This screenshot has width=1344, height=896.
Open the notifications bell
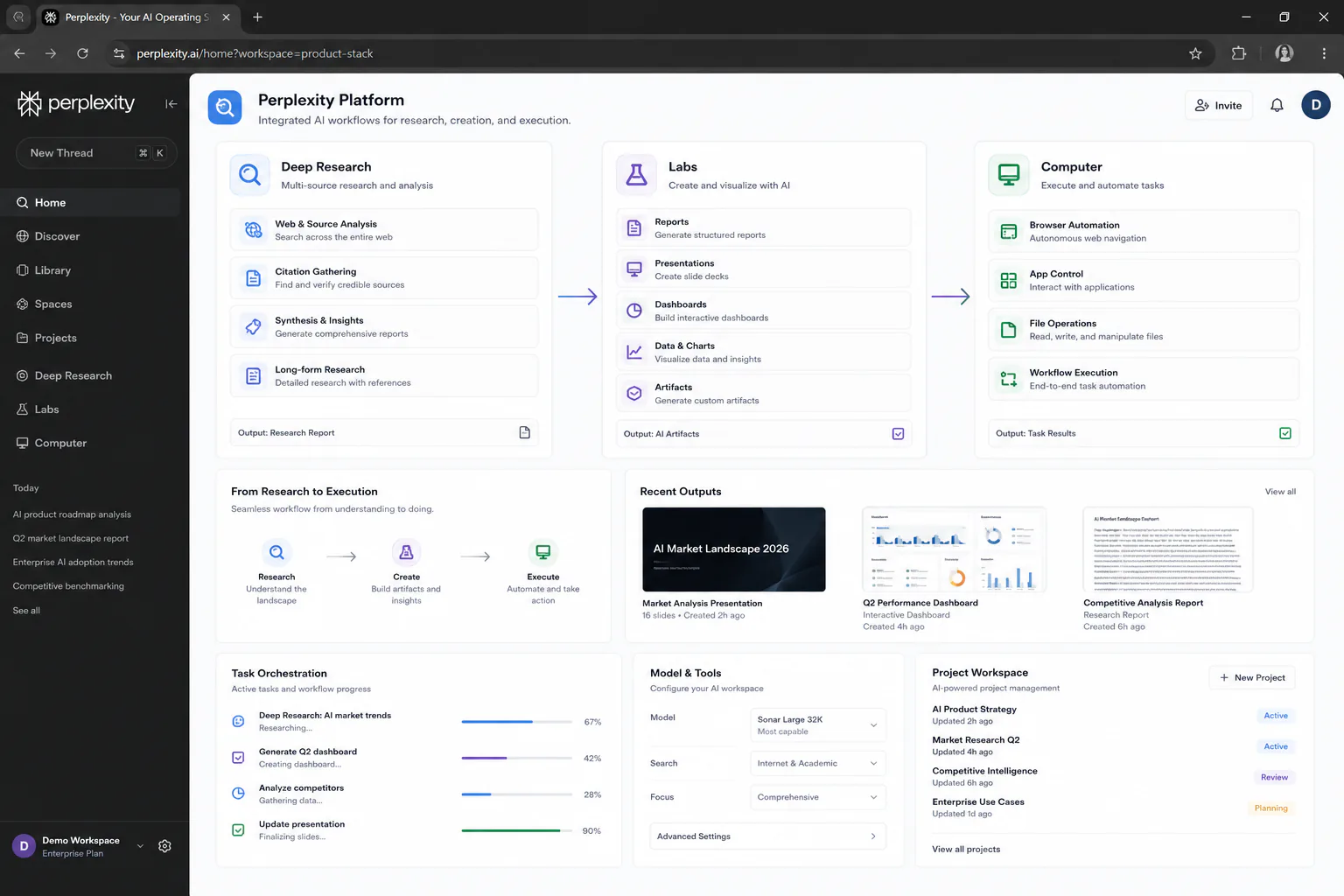point(1277,105)
